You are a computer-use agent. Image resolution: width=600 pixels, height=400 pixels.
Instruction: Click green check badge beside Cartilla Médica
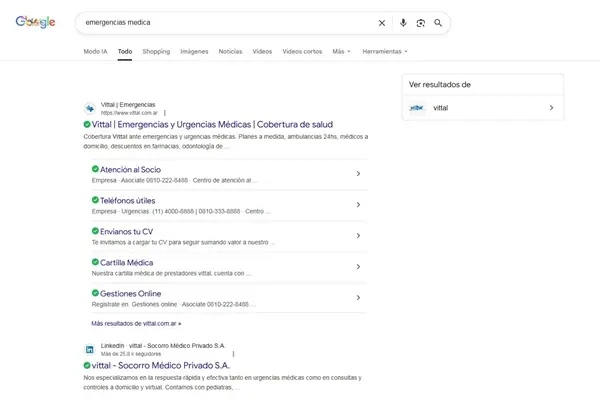(95, 262)
